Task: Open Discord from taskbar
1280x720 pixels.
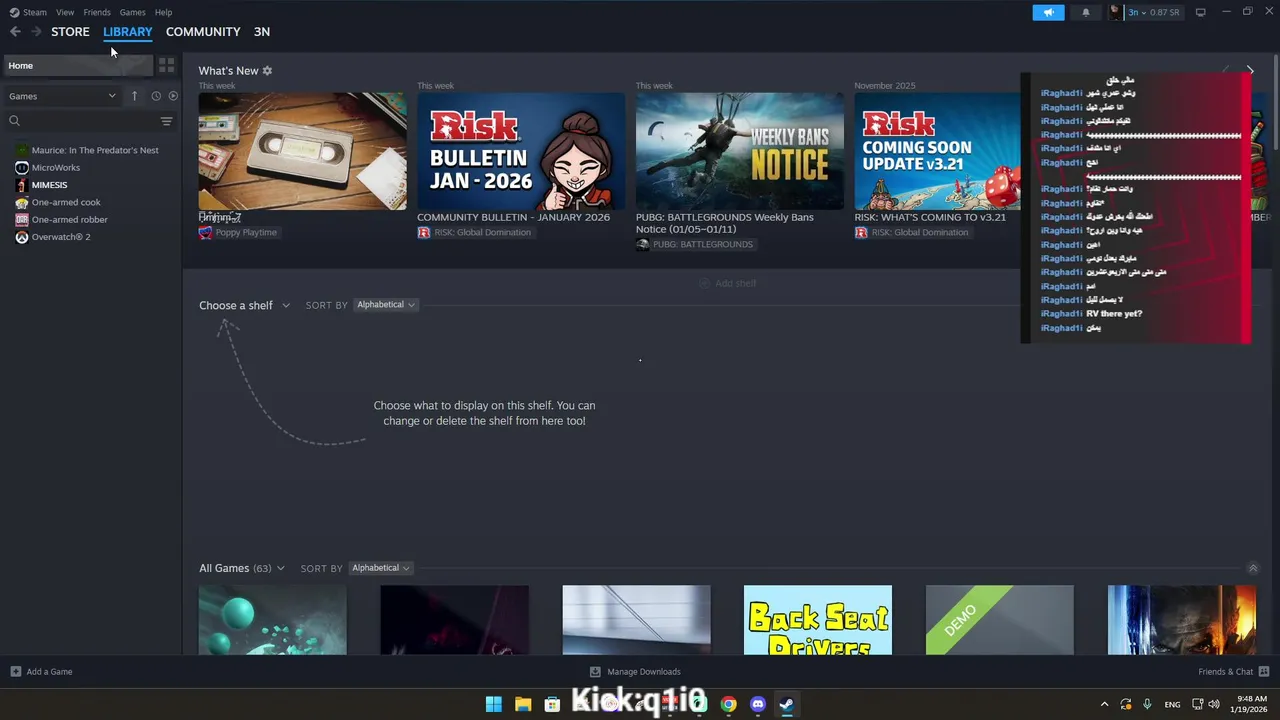Action: tap(758, 704)
